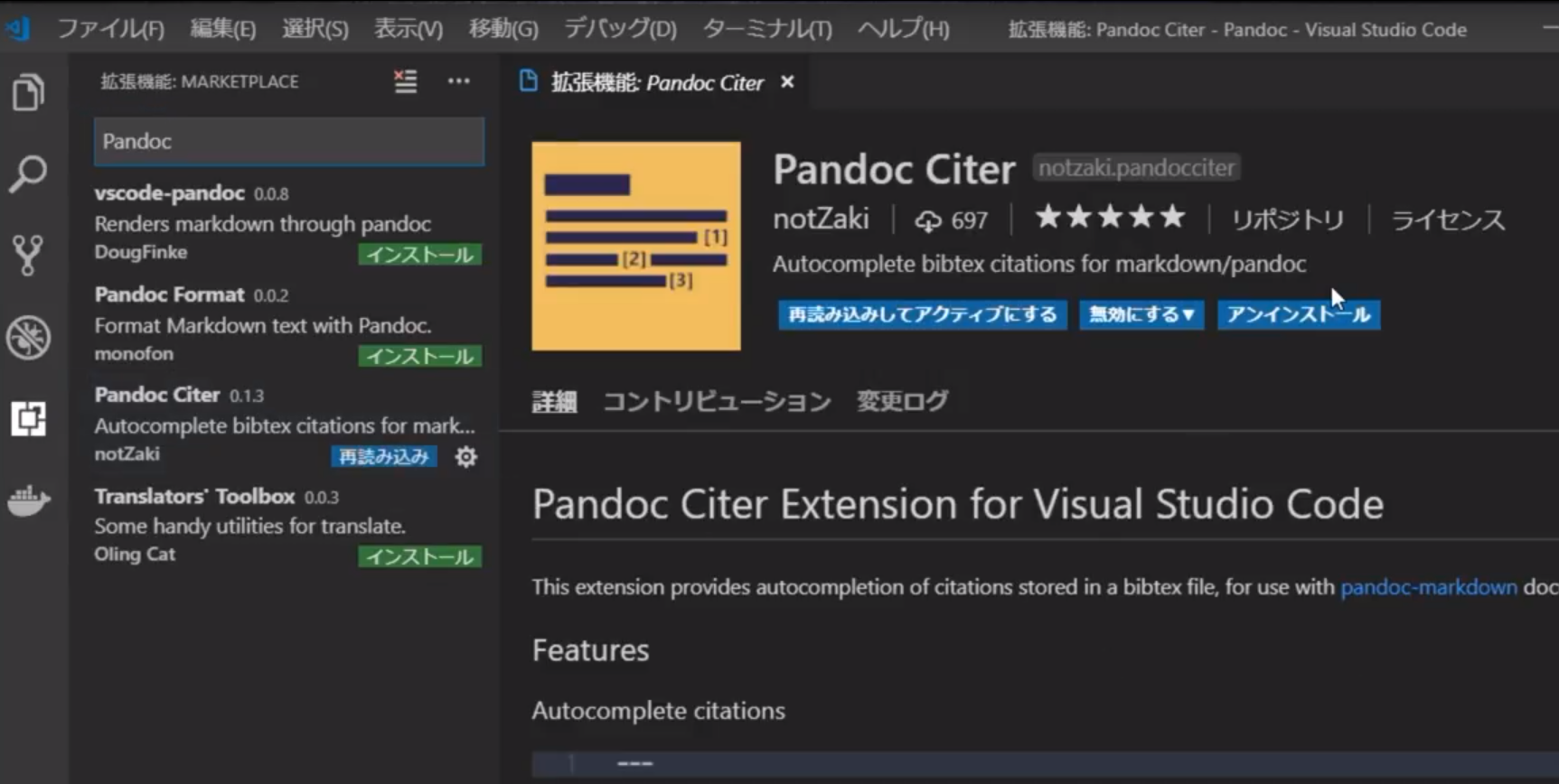Open the Source Control view

click(28, 256)
